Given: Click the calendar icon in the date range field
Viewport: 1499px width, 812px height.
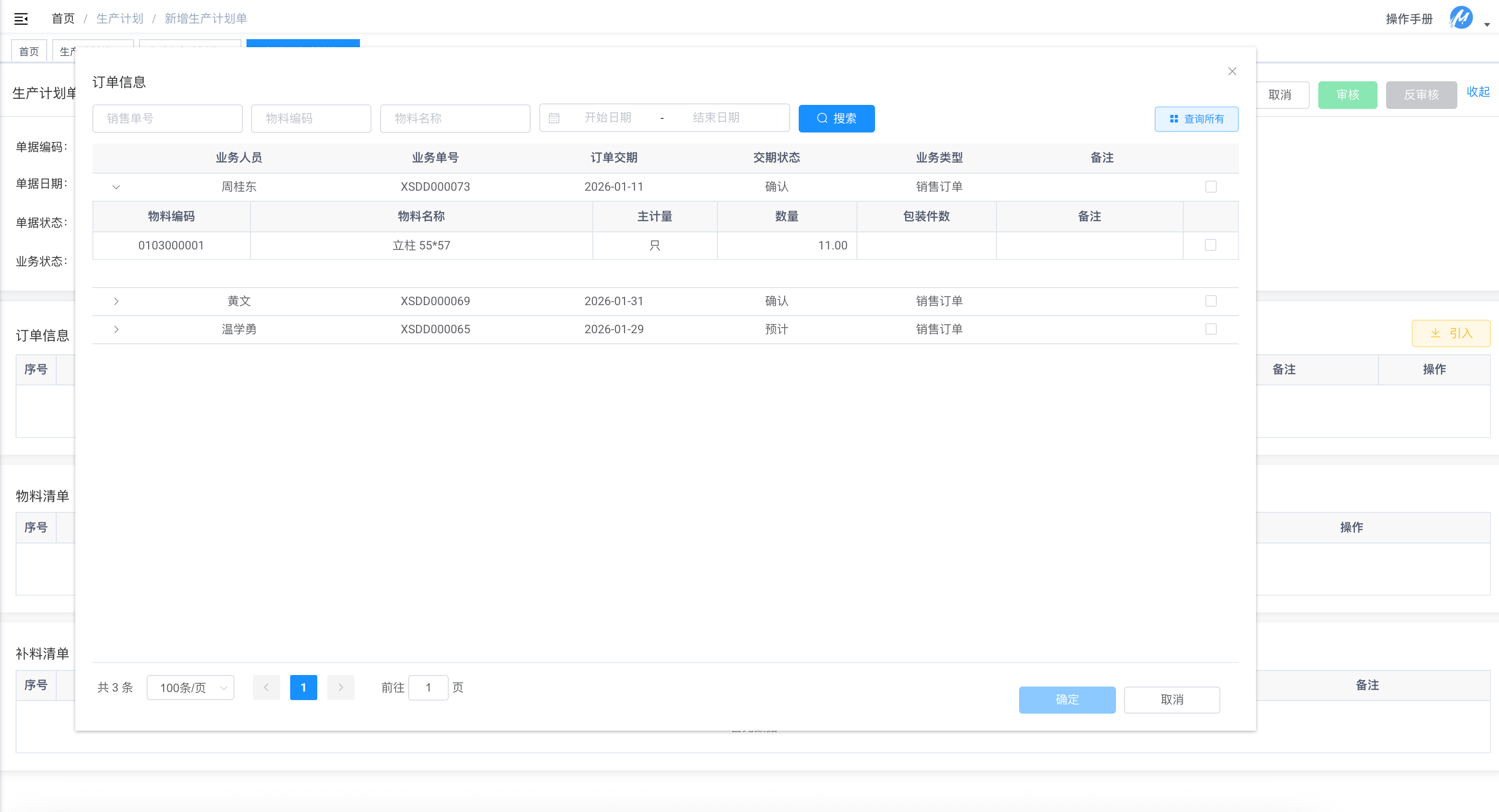Looking at the screenshot, I should click(554, 118).
